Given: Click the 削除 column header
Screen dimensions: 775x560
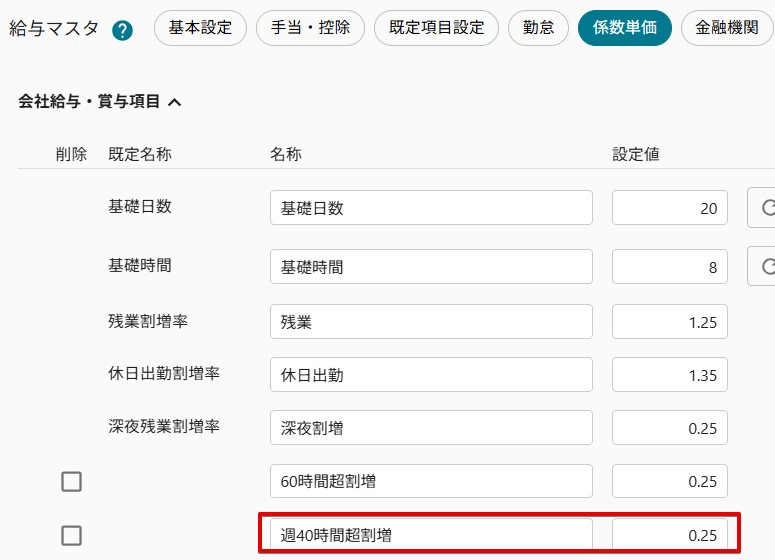Looking at the screenshot, I should point(71,154).
